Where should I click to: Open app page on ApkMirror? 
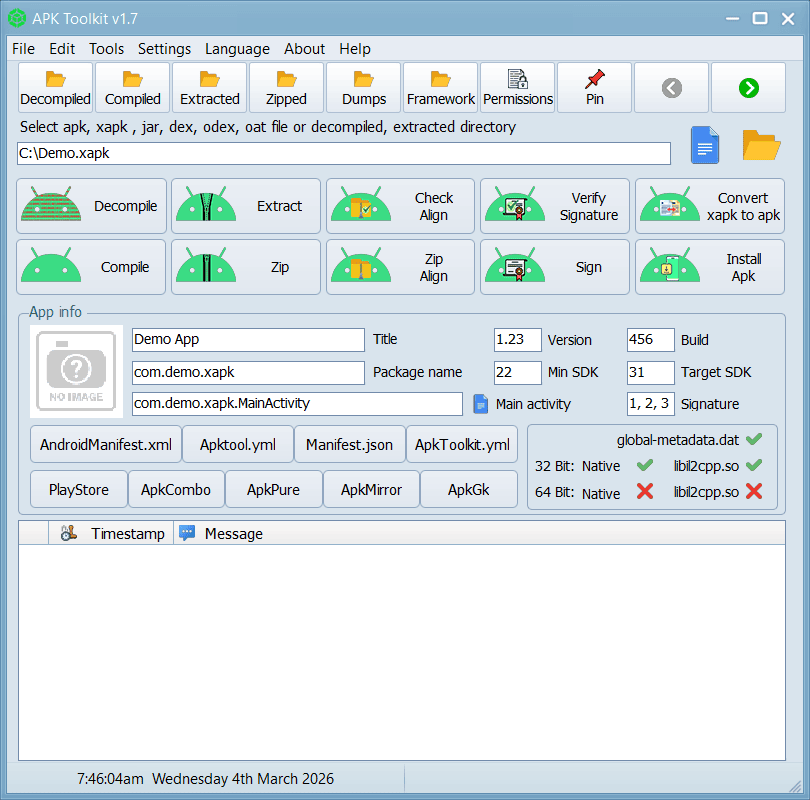(x=371, y=489)
